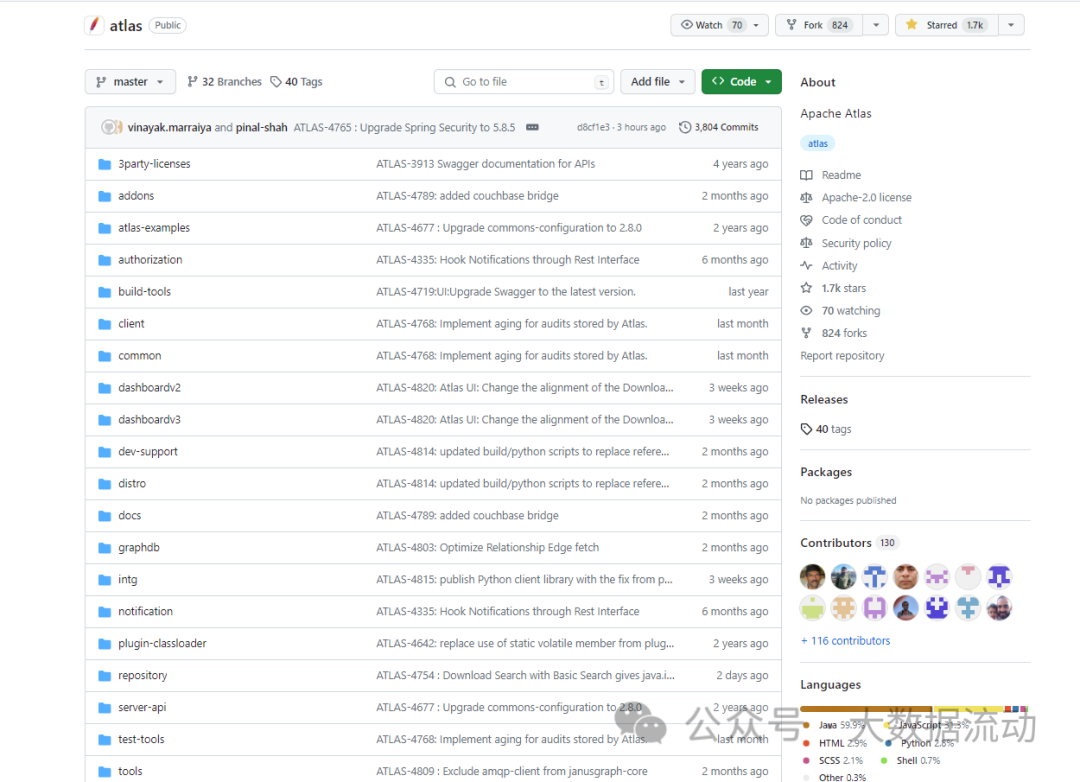Open the common folder name
The width and height of the screenshot is (1080, 782).
(139, 356)
